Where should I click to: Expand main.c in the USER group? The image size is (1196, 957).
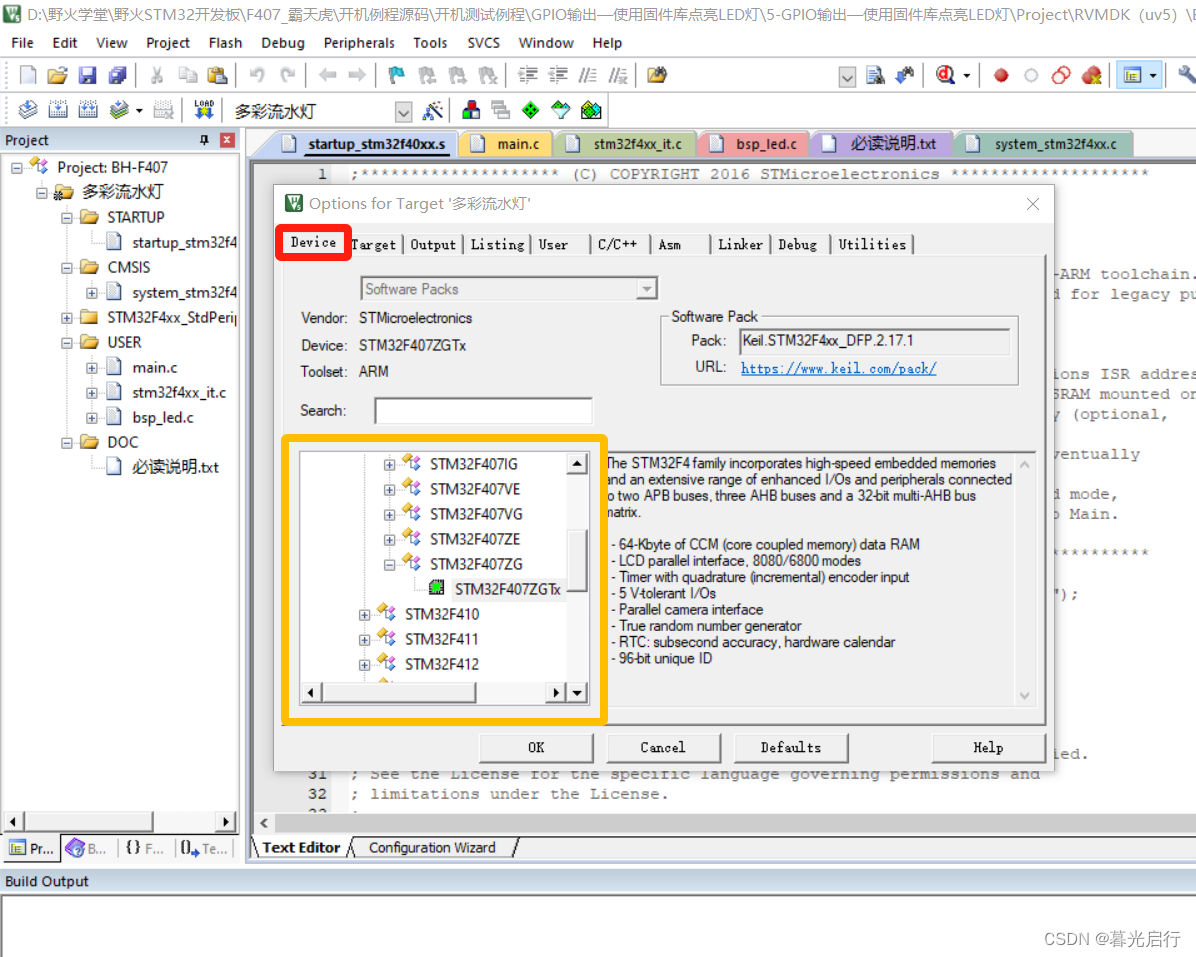coord(92,368)
